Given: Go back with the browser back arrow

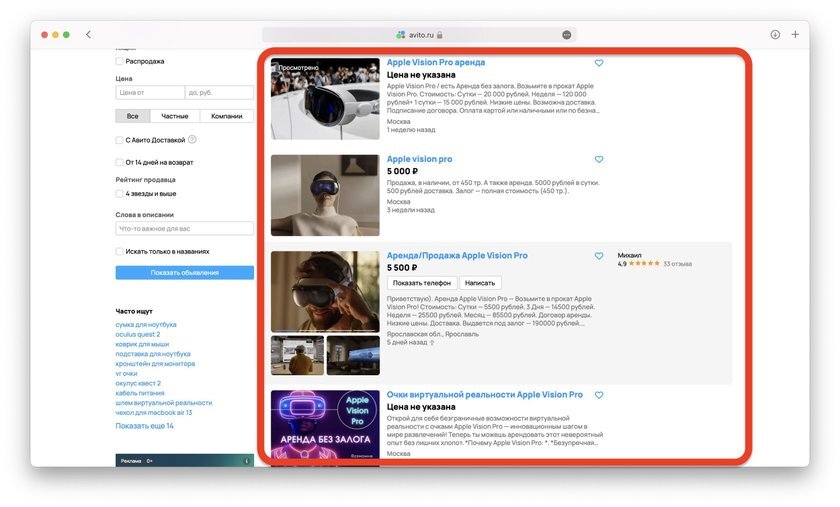Looking at the screenshot, I should click(x=88, y=34).
